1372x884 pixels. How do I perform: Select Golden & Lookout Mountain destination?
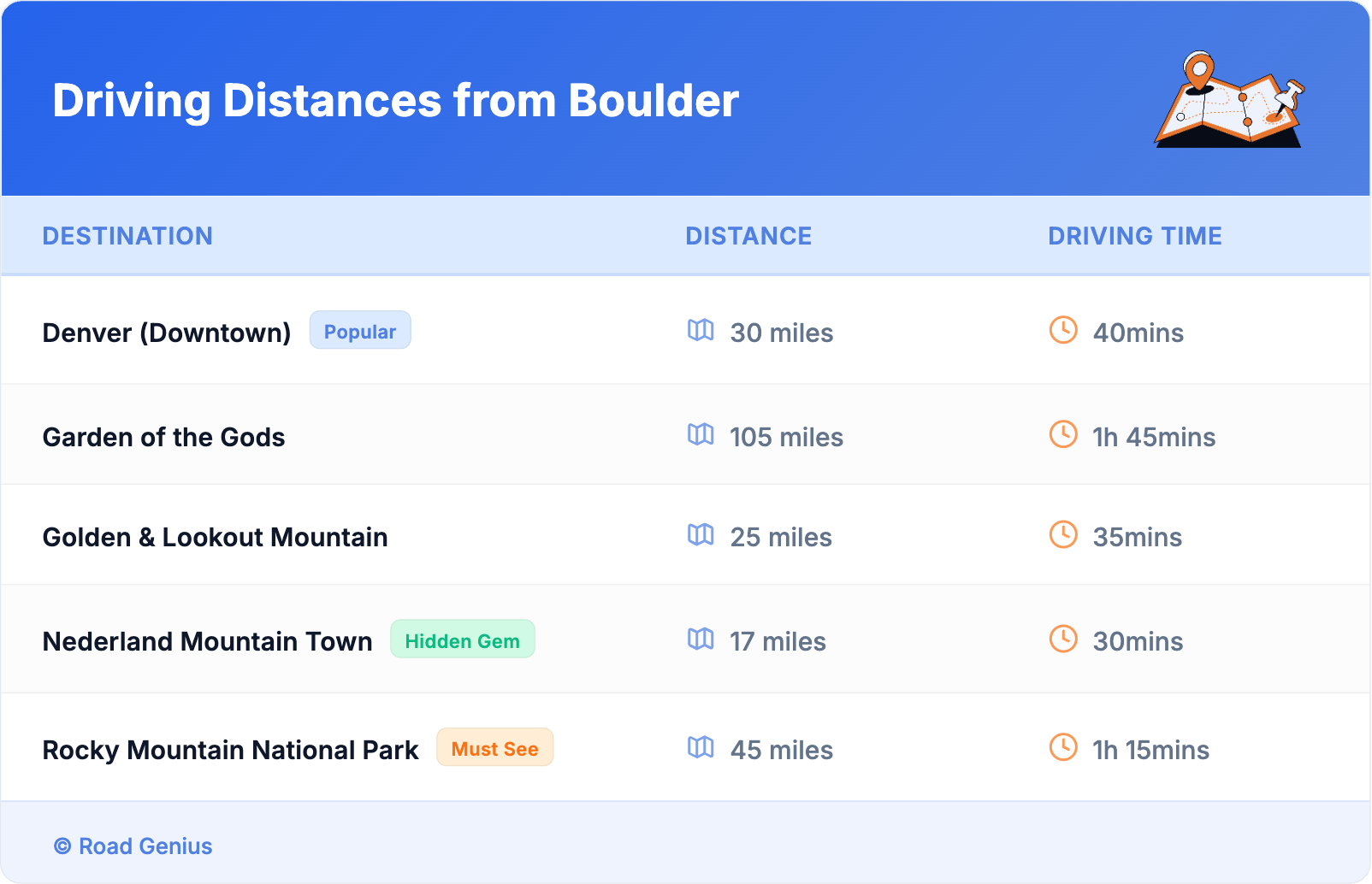pos(215,537)
